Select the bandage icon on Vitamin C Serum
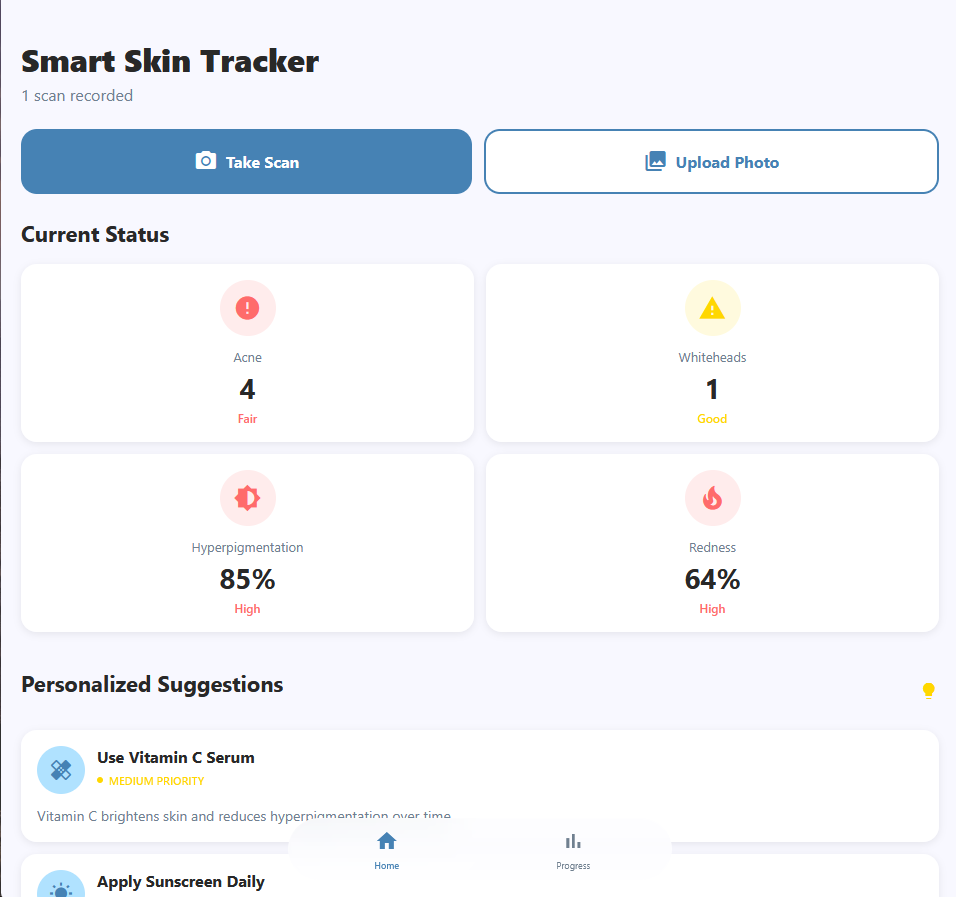The height and width of the screenshot is (897, 956). (61, 770)
